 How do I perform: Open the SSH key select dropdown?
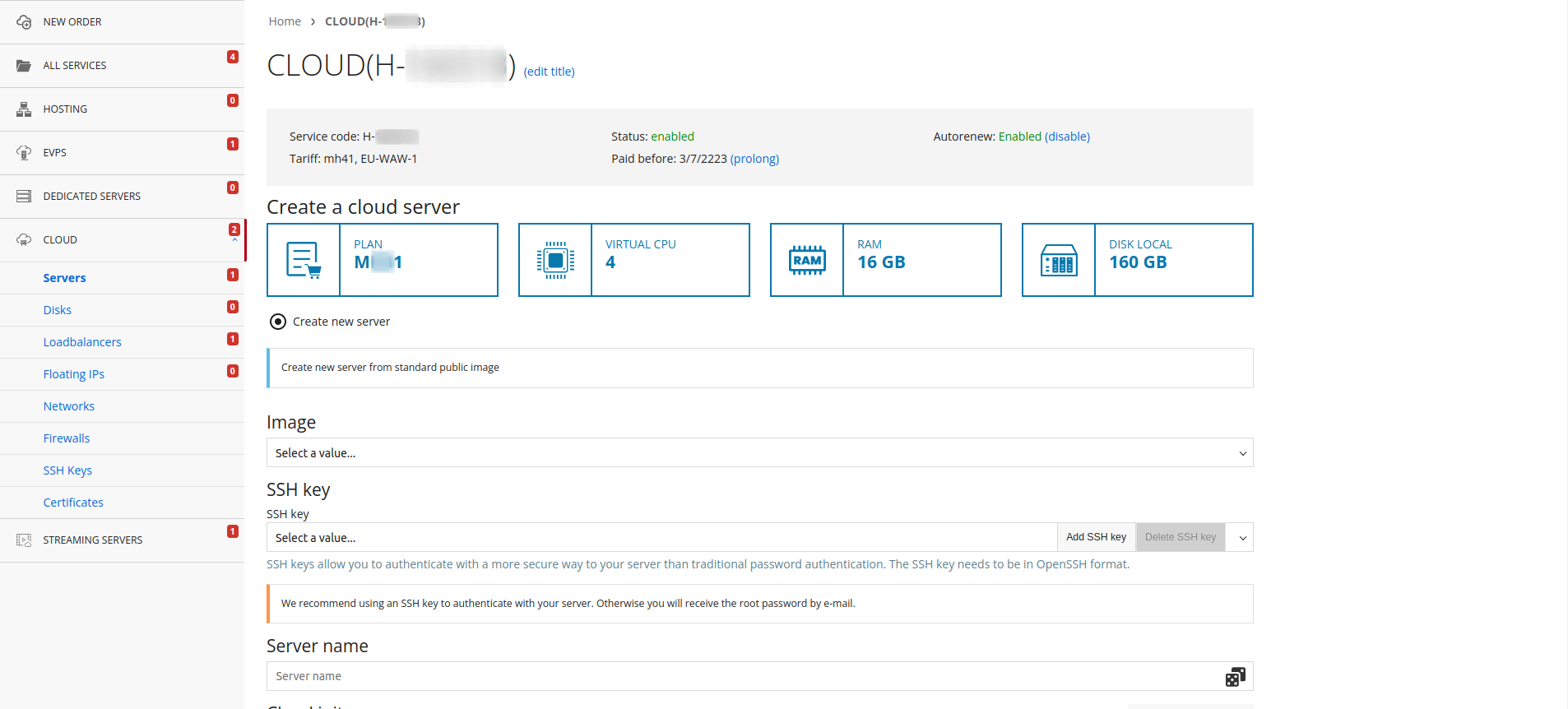(x=661, y=537)
